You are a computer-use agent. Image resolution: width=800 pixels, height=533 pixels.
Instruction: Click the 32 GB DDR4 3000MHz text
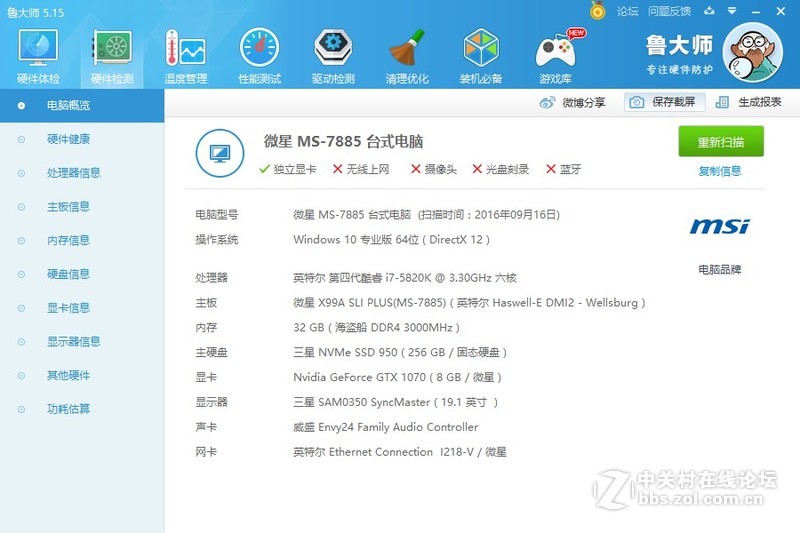coord(377,327)
